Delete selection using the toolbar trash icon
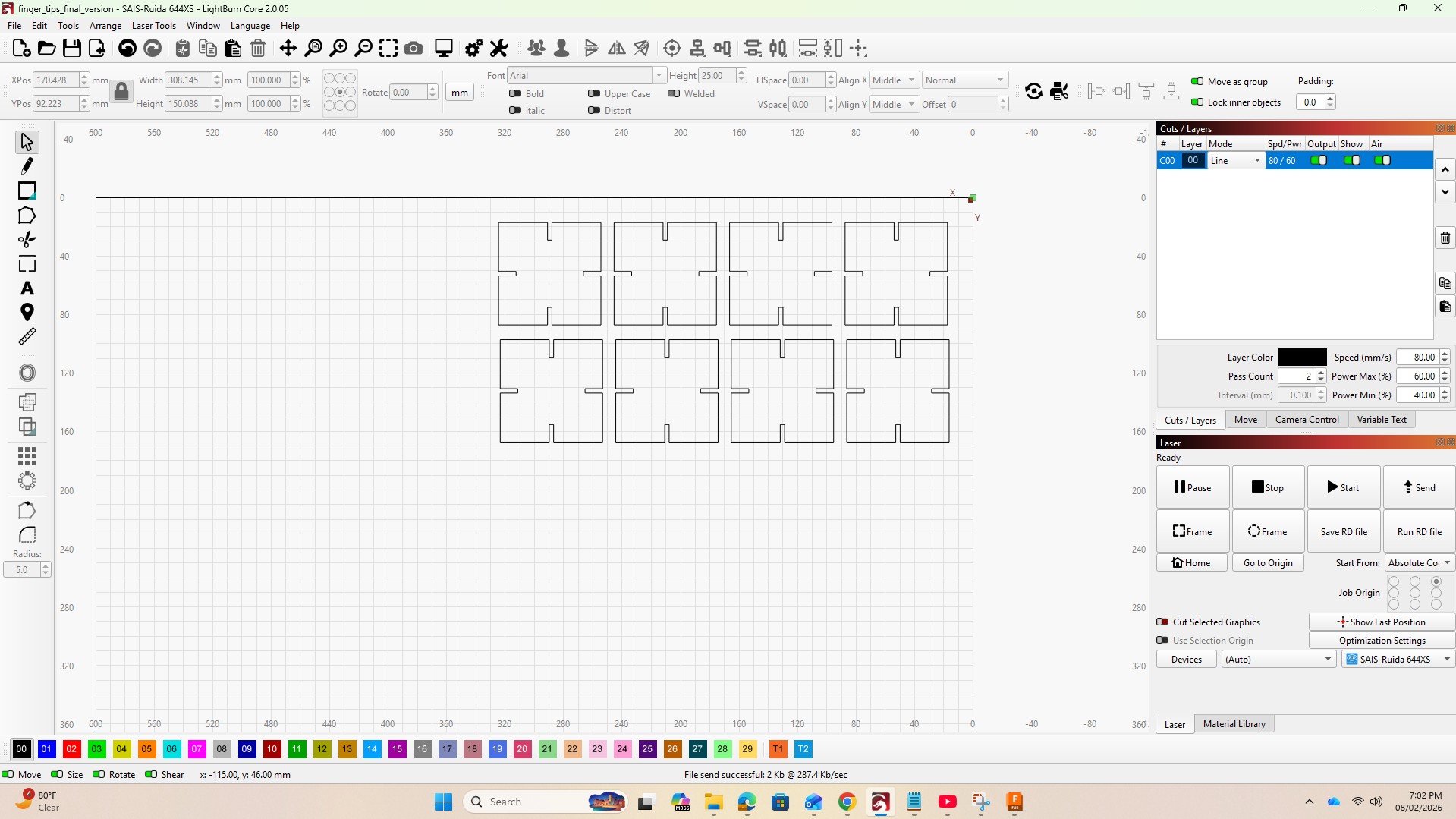Screen dimensions: 1456x819 pos(258,49)
